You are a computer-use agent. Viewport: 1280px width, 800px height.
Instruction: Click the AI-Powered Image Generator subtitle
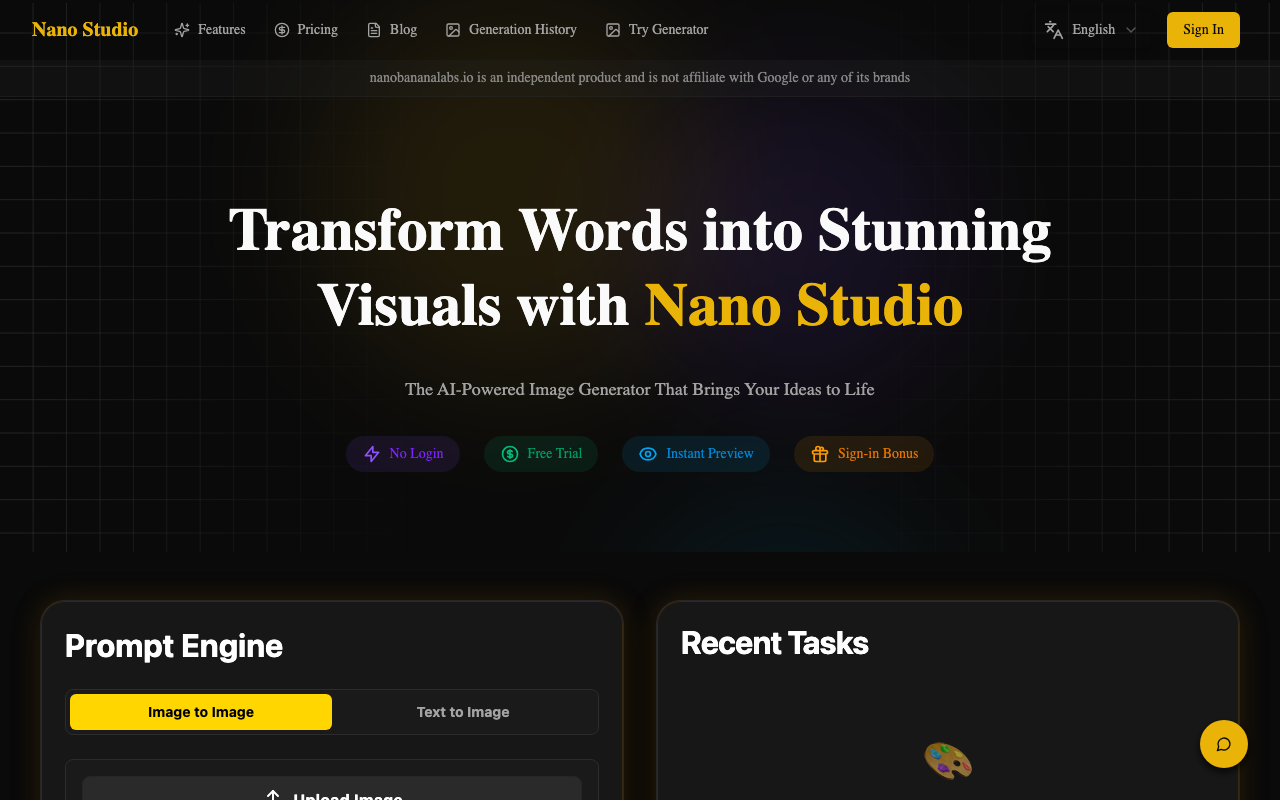click(x=640, y=389)
